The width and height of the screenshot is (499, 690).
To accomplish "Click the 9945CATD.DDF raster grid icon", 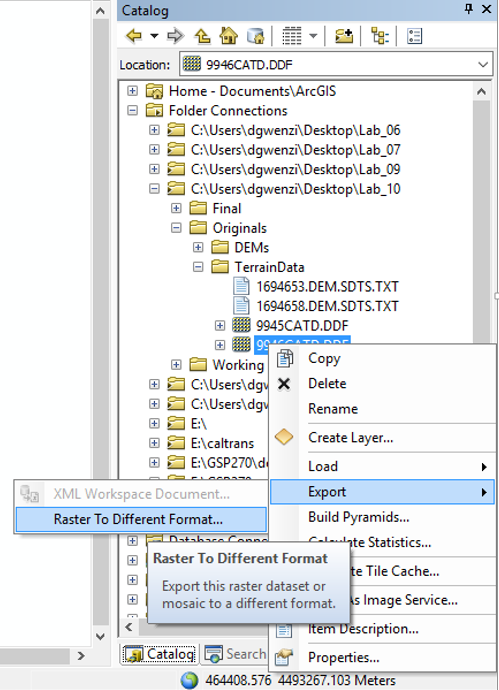I will [x=241, y=326].
